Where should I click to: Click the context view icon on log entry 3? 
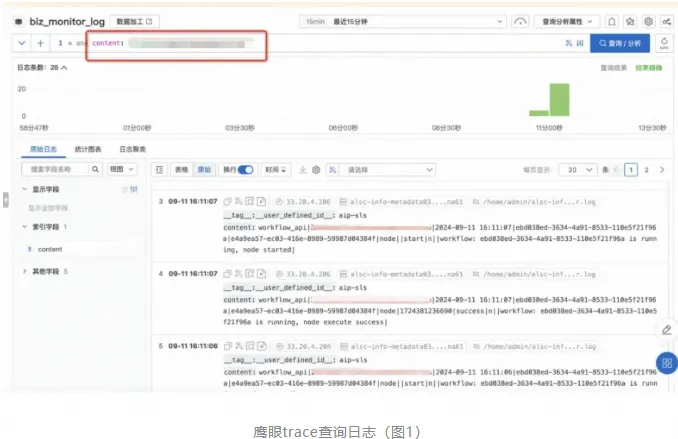tap(250, 202)
